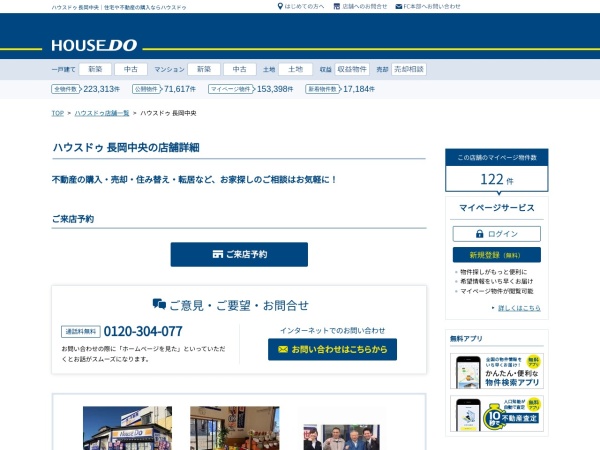This screenshot has height=450, width=600.
Task: Click the 新着物件数 17,184件 count
Action: (x=340, y=89)
